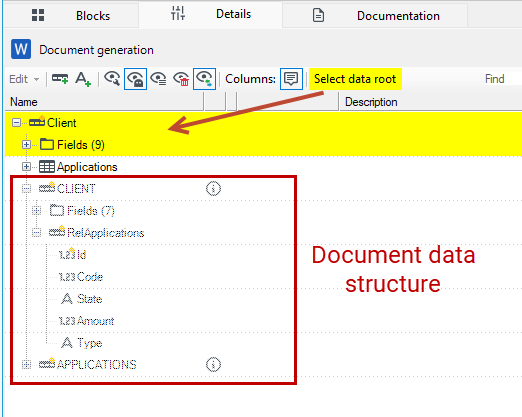The height and width of the screenshot is (417, 522).
Task: Collapse the RelApplications node
Action: pos(36,233)
